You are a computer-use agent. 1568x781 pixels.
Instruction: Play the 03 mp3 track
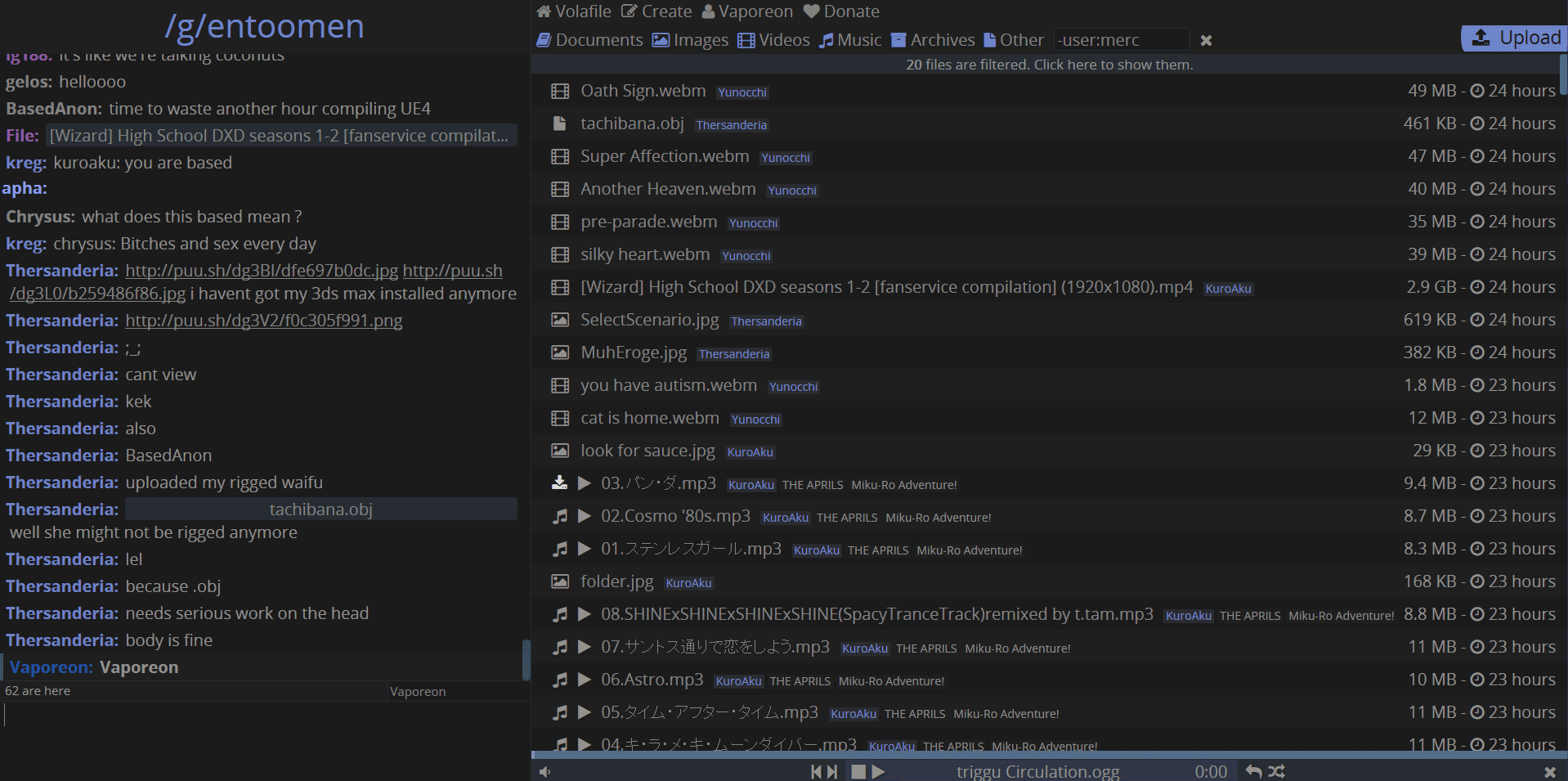coord(585,483)
